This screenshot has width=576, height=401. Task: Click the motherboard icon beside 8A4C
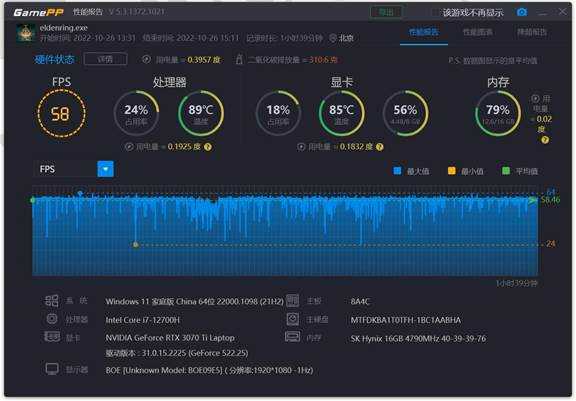[292, 300]
